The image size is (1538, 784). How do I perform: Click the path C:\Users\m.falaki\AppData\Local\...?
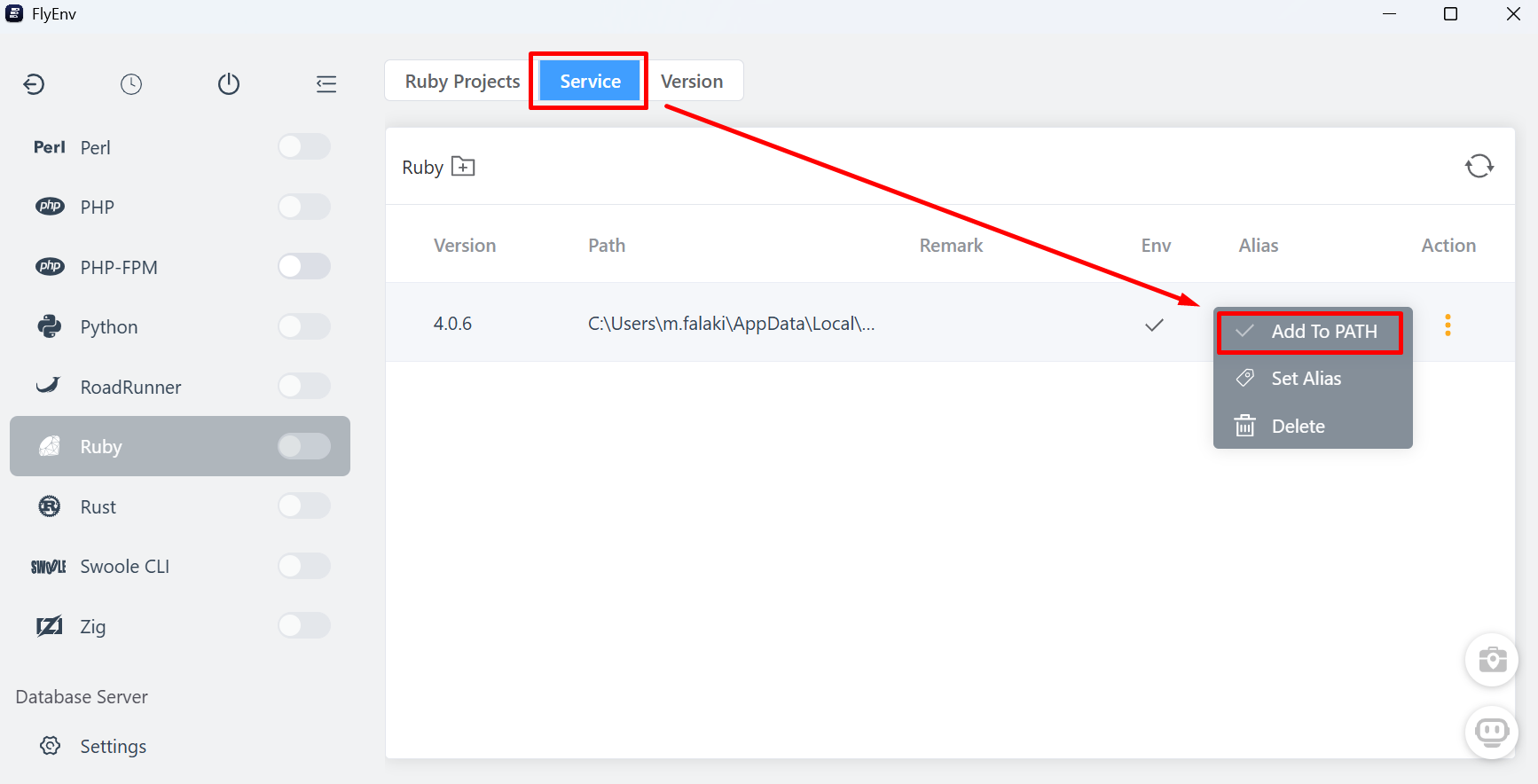click(x=732, y=324)
